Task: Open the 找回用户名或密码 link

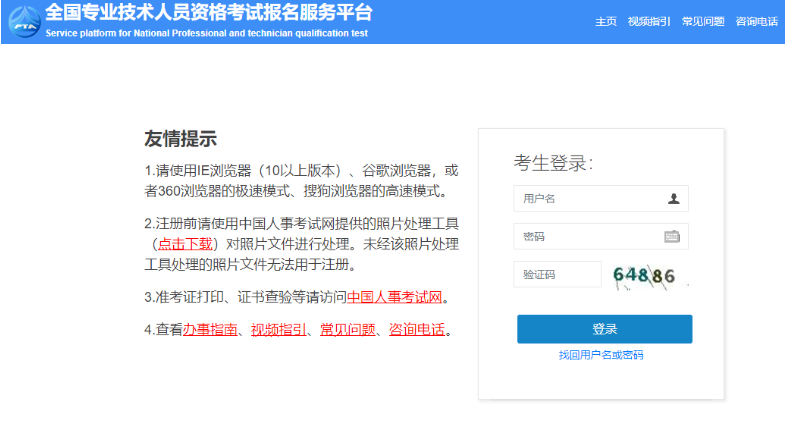Action: coord(601,355)
